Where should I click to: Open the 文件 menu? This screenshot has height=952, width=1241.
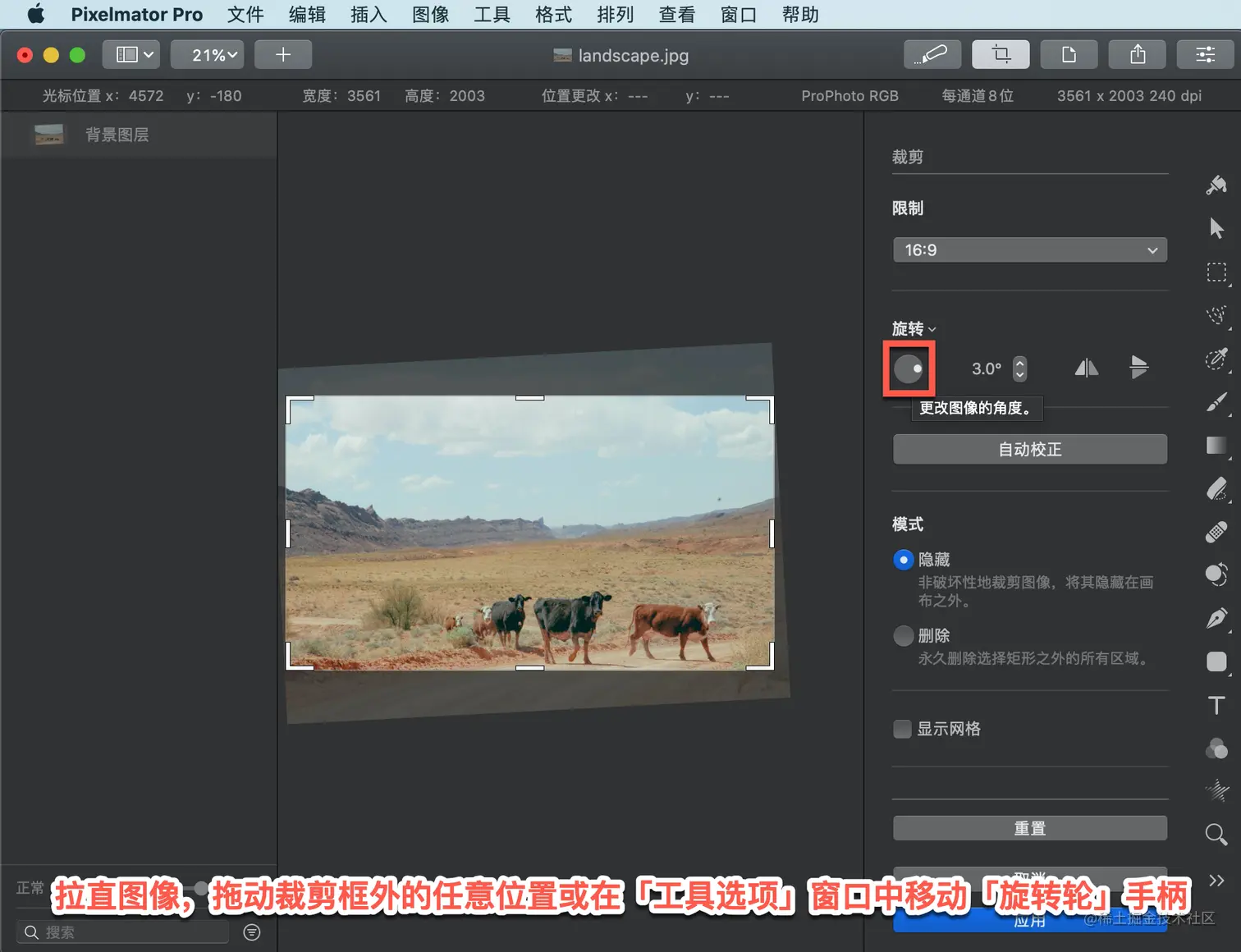click(x=245, y=15)
